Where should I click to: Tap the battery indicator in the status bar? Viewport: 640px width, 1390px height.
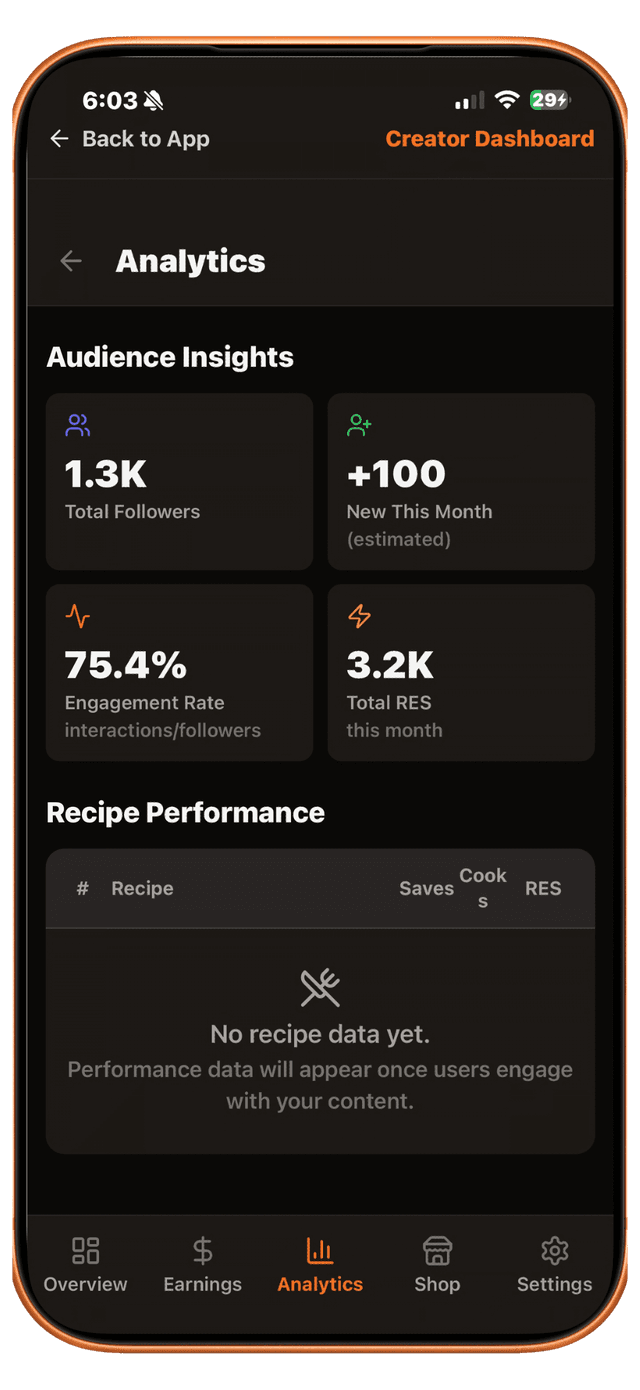552,100
